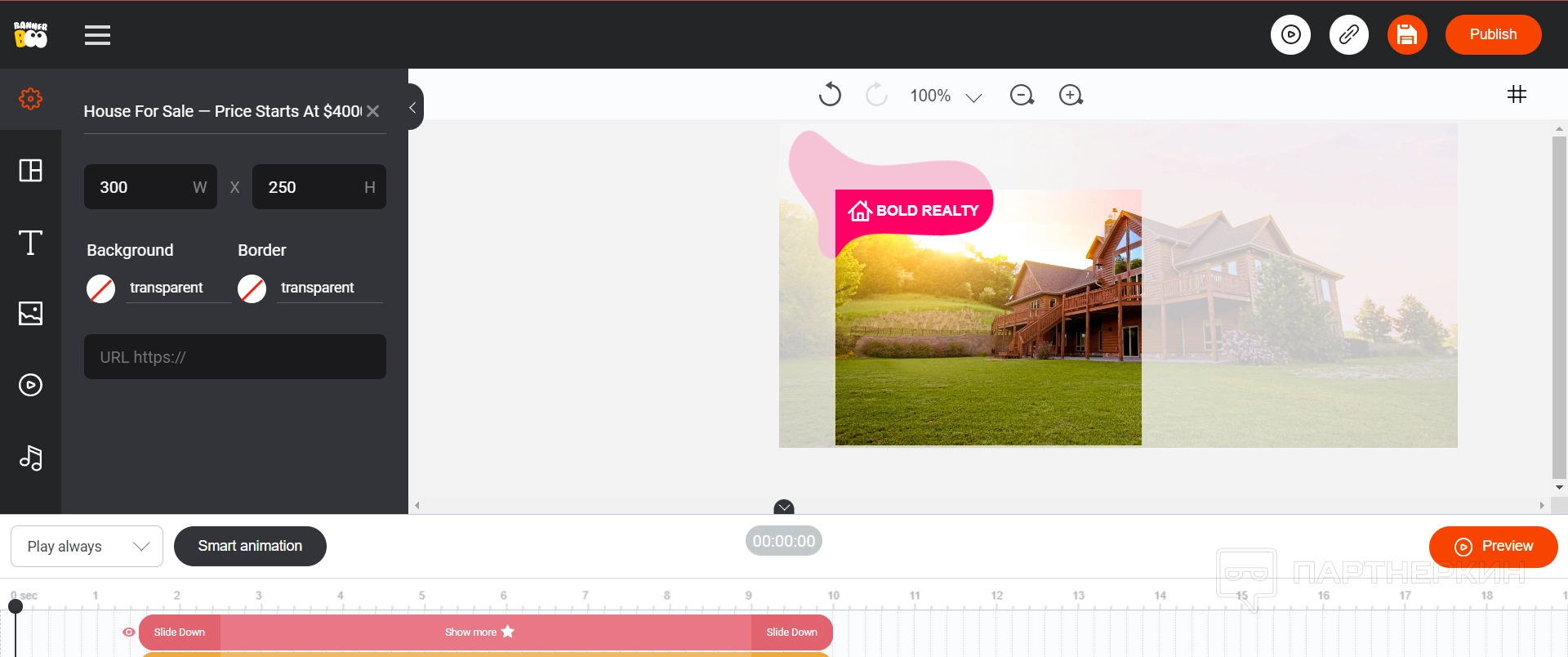Click the width field showing 300
This screenshot has width=1568, height=657.
click(x=150, y=187)
